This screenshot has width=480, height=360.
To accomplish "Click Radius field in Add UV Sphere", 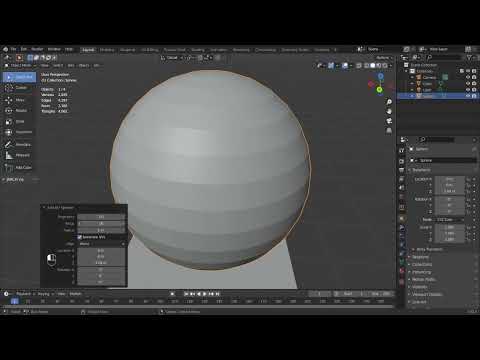I will pos(101,230).
